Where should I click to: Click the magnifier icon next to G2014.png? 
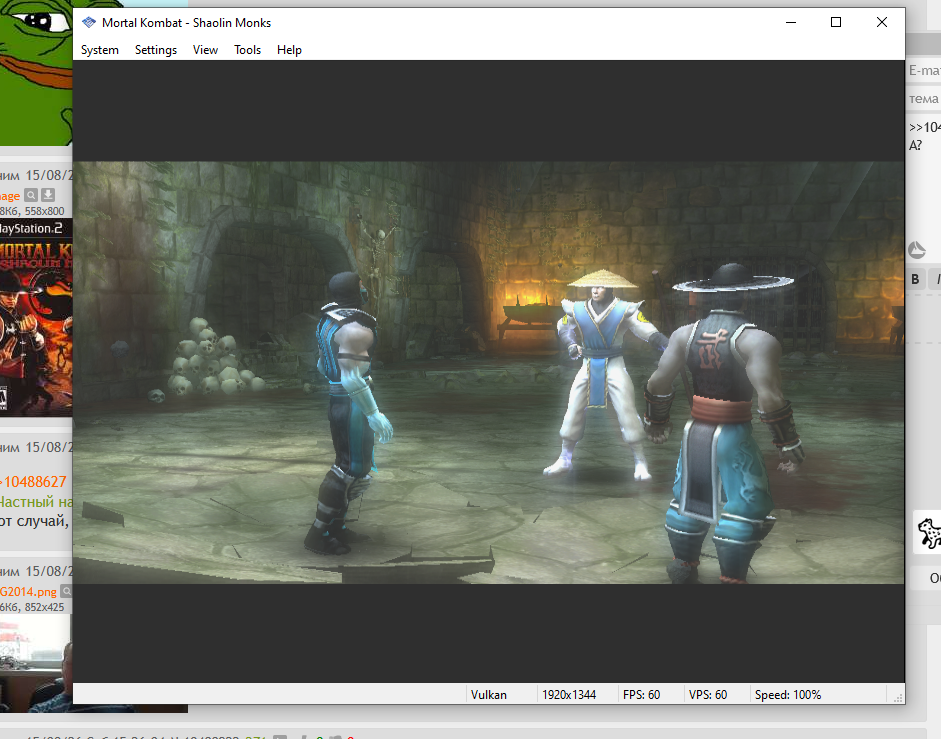(x=67, y=591)
